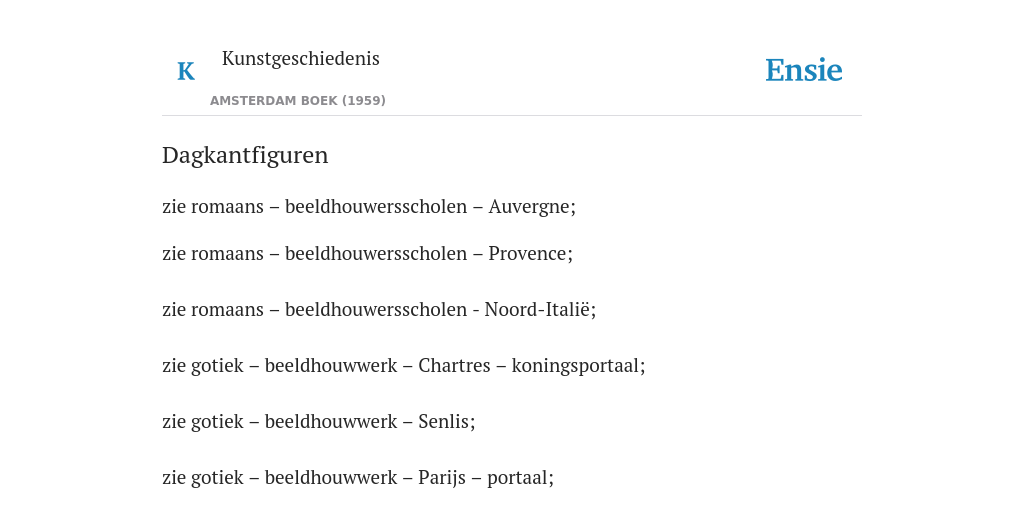This screenshot has height=512, width=1024.
Task: Click the Parijs portaal reference line
Action: 358,478
